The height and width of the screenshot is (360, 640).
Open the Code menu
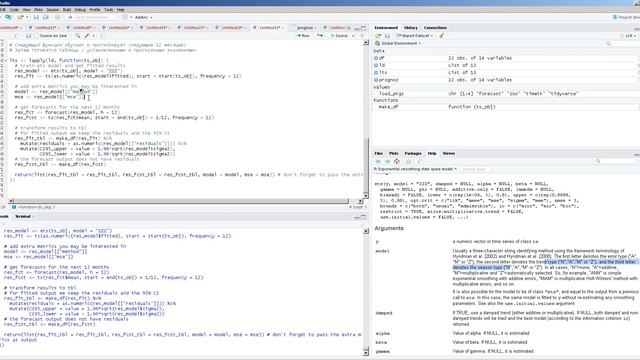click(14, 9)
